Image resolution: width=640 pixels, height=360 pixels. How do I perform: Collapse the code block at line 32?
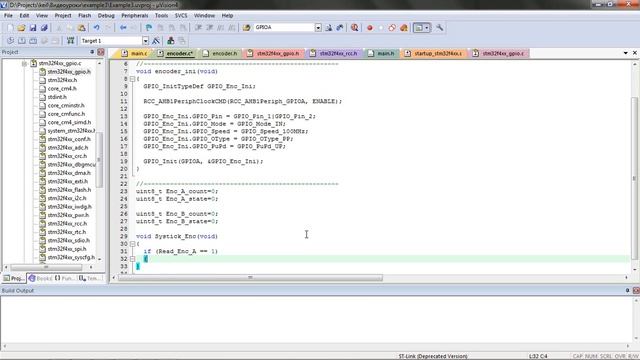click(x=132, y=259)
